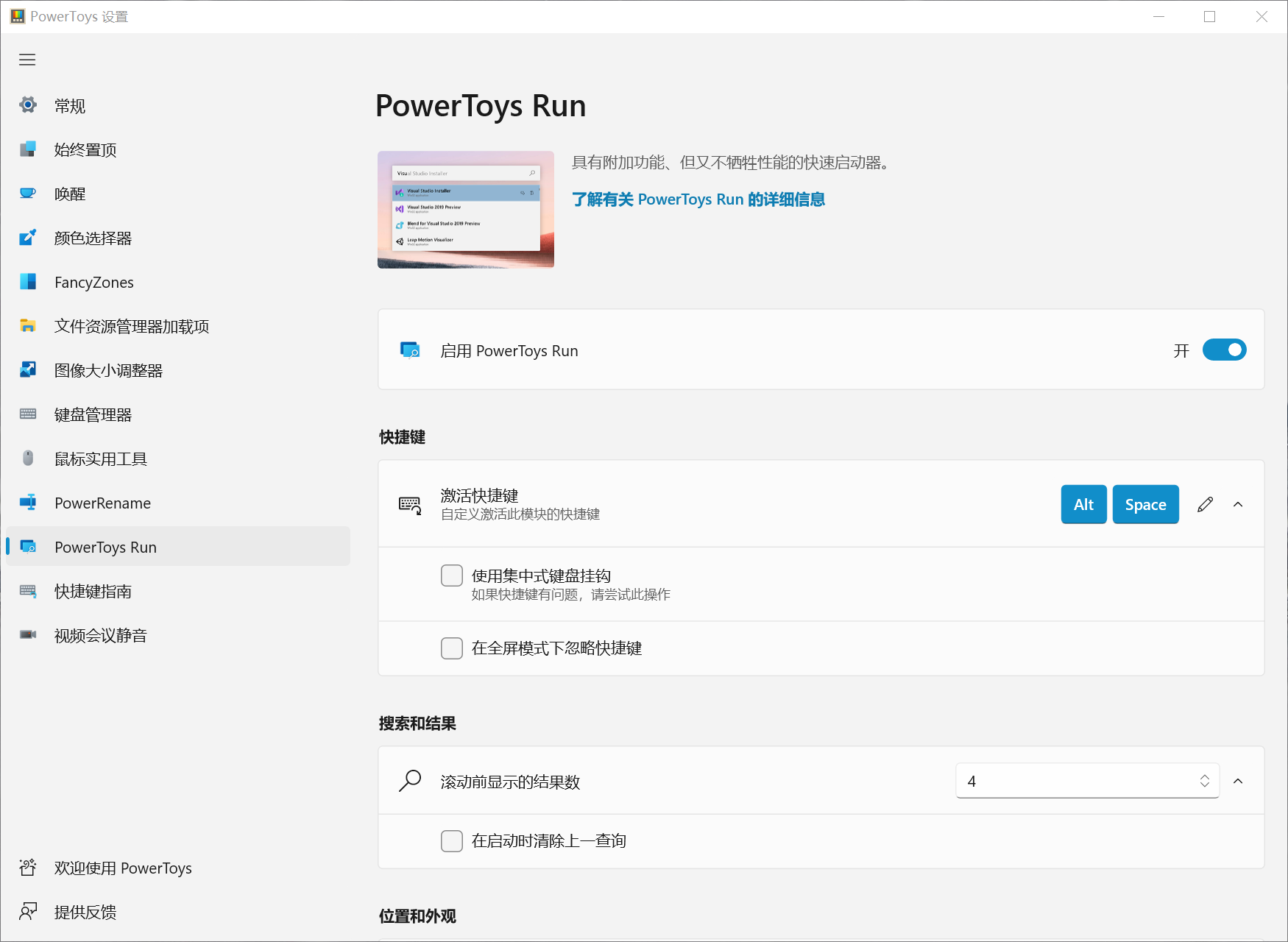Maximize the PowerToys settings window

point(1209,16)
